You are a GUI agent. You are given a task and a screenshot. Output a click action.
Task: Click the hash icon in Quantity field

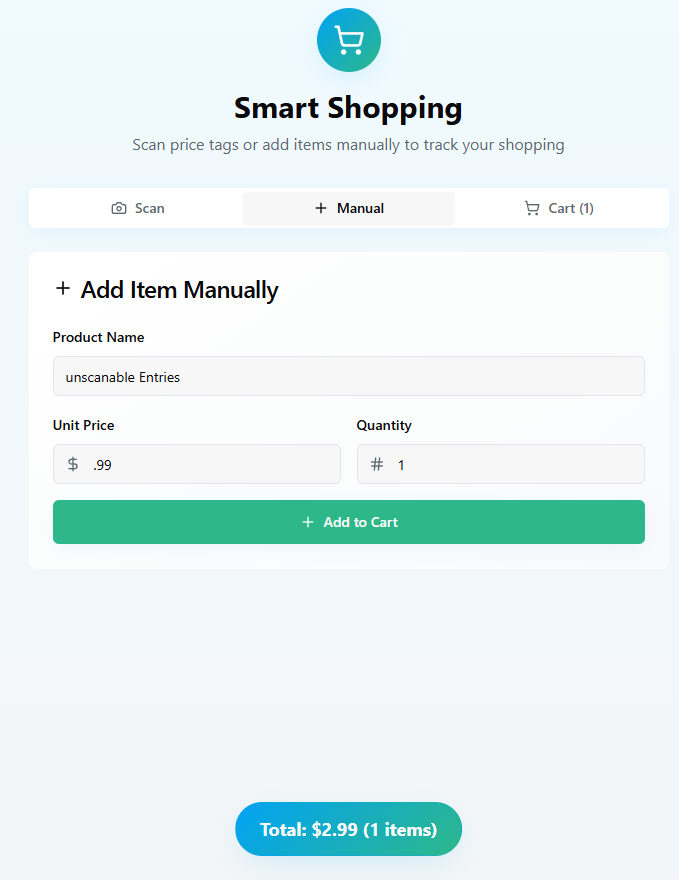point(377,464)
